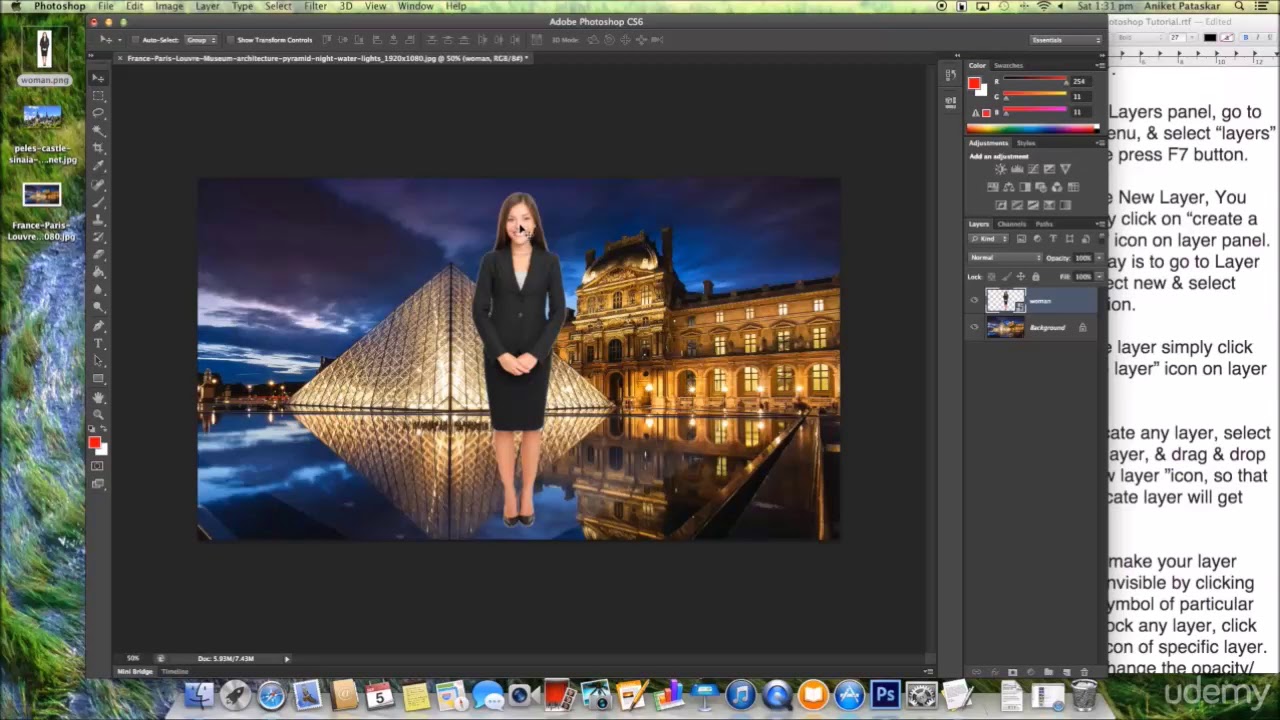Switch to the Styles tab

click(x=1026, y=143)
